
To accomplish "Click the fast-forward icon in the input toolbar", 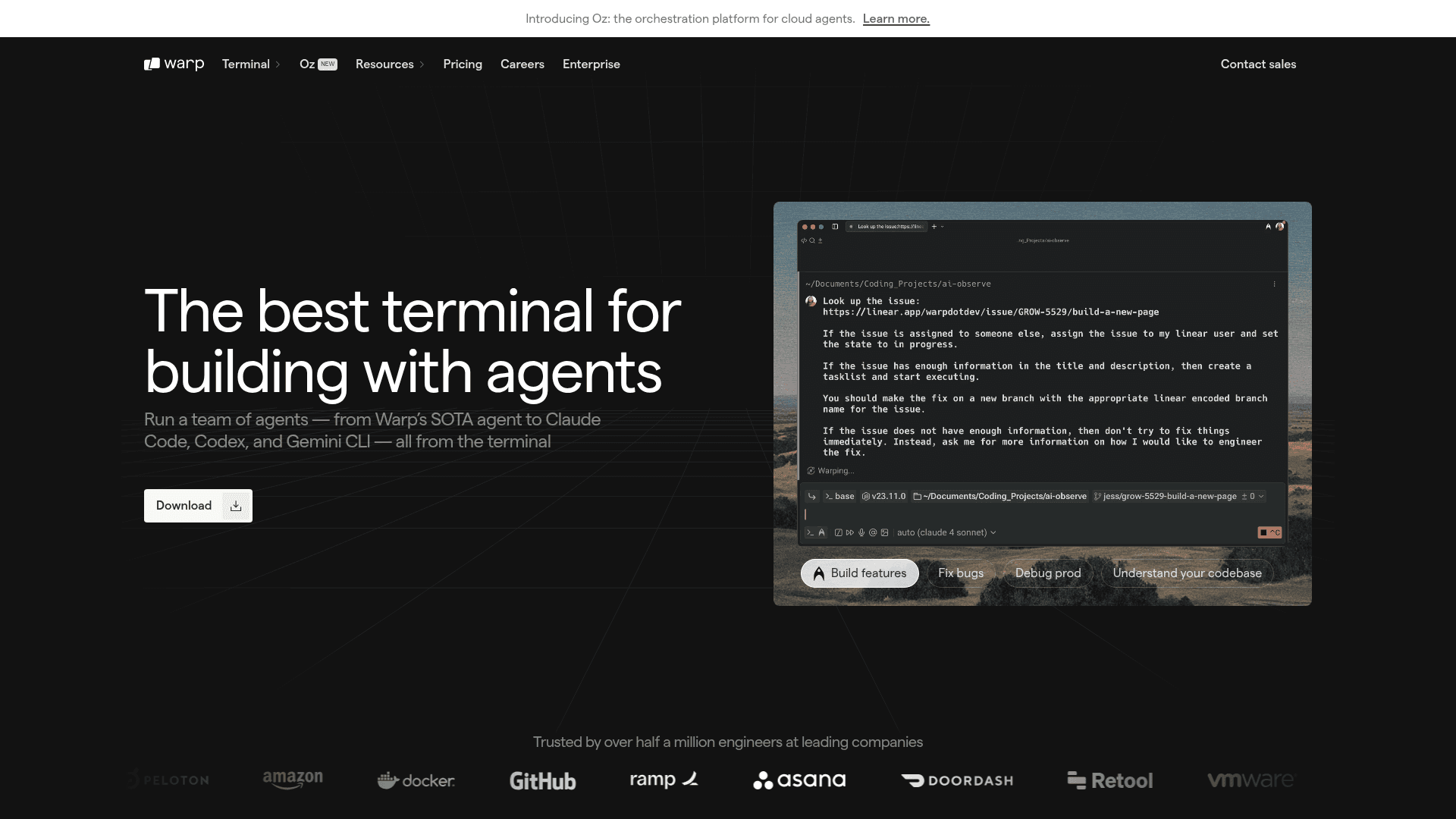I will [849, 532].
